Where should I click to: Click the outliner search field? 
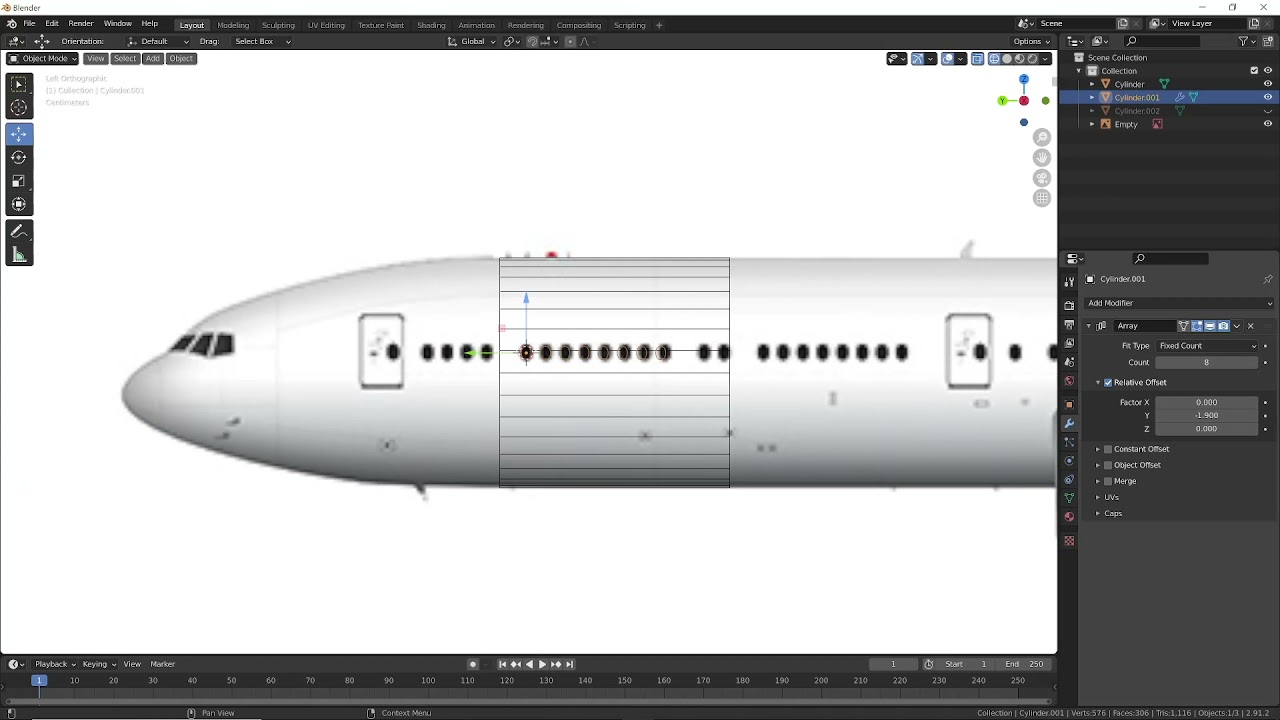pos(1161,41)
